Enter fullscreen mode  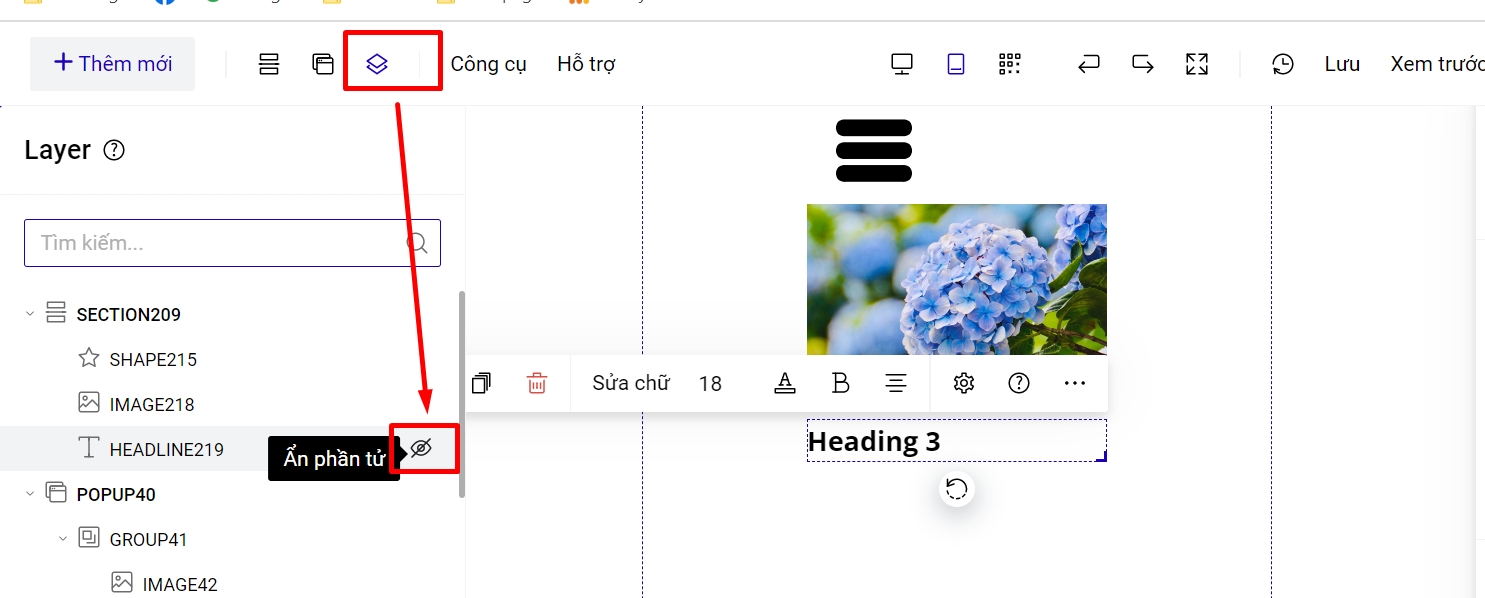click(x=1197, y=64)
